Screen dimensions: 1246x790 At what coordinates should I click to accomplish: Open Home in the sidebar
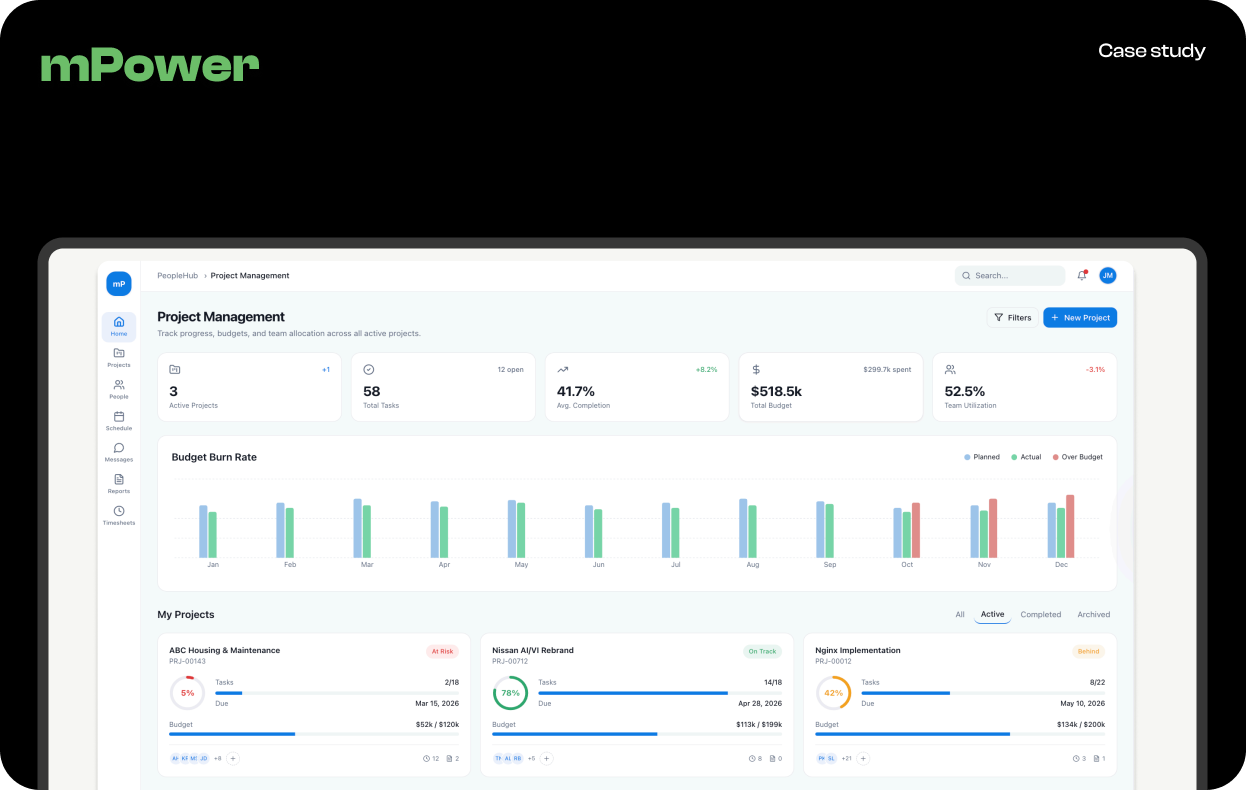point(119,326)
